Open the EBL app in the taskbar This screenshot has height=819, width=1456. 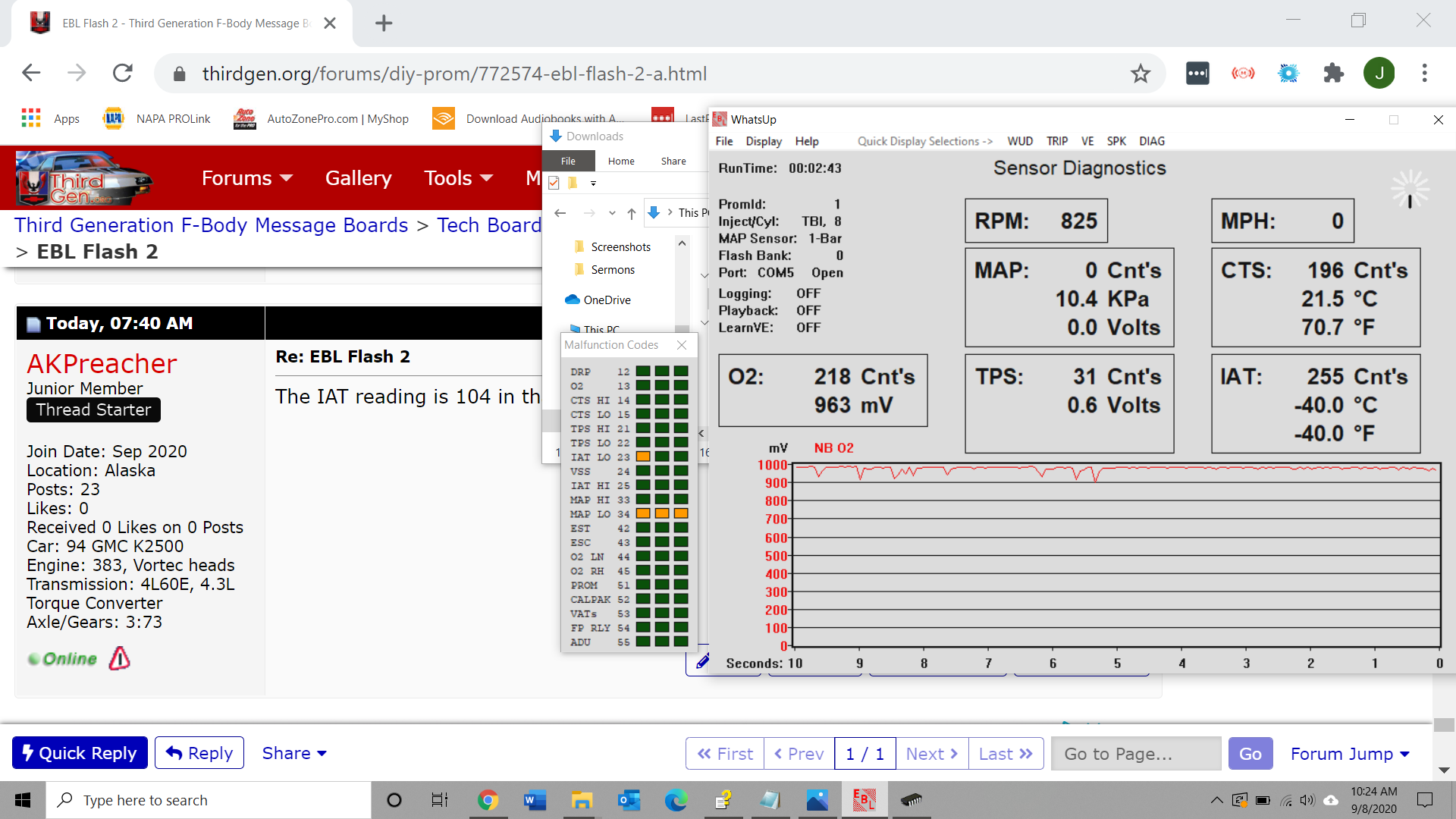tap(864, 799)
